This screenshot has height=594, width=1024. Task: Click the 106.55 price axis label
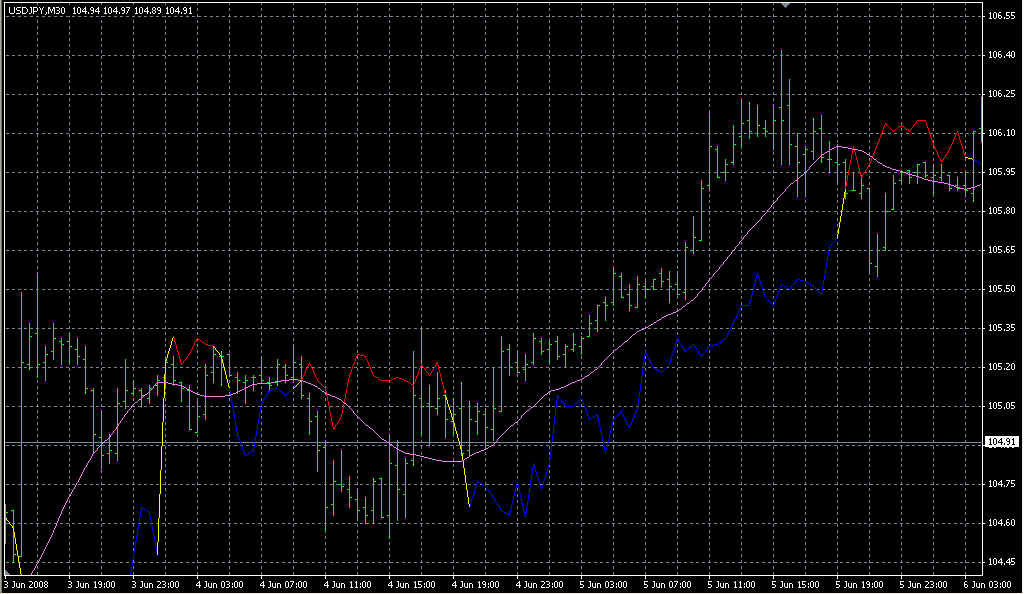pyautogui.click(x=1002, y=17)
